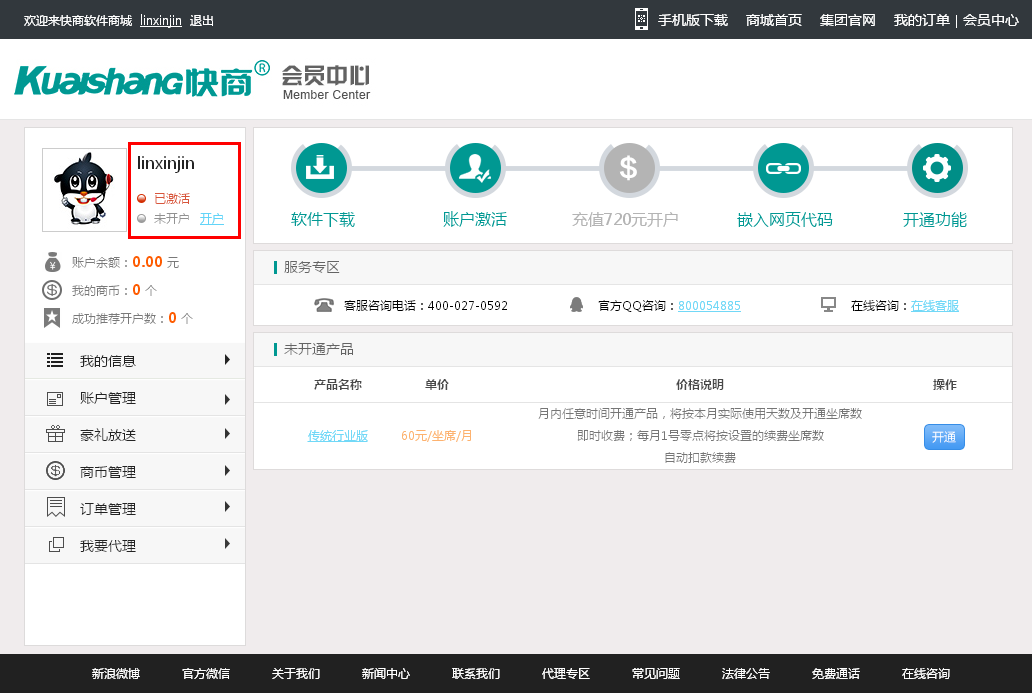Image resolution: width=1032 pixels, height=693 pixels.
Task: Click 退出 to log out
Action: tap(201, 20)
